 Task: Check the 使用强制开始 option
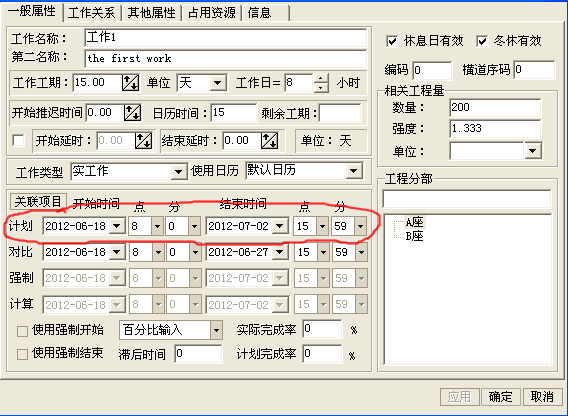[22, 331]
